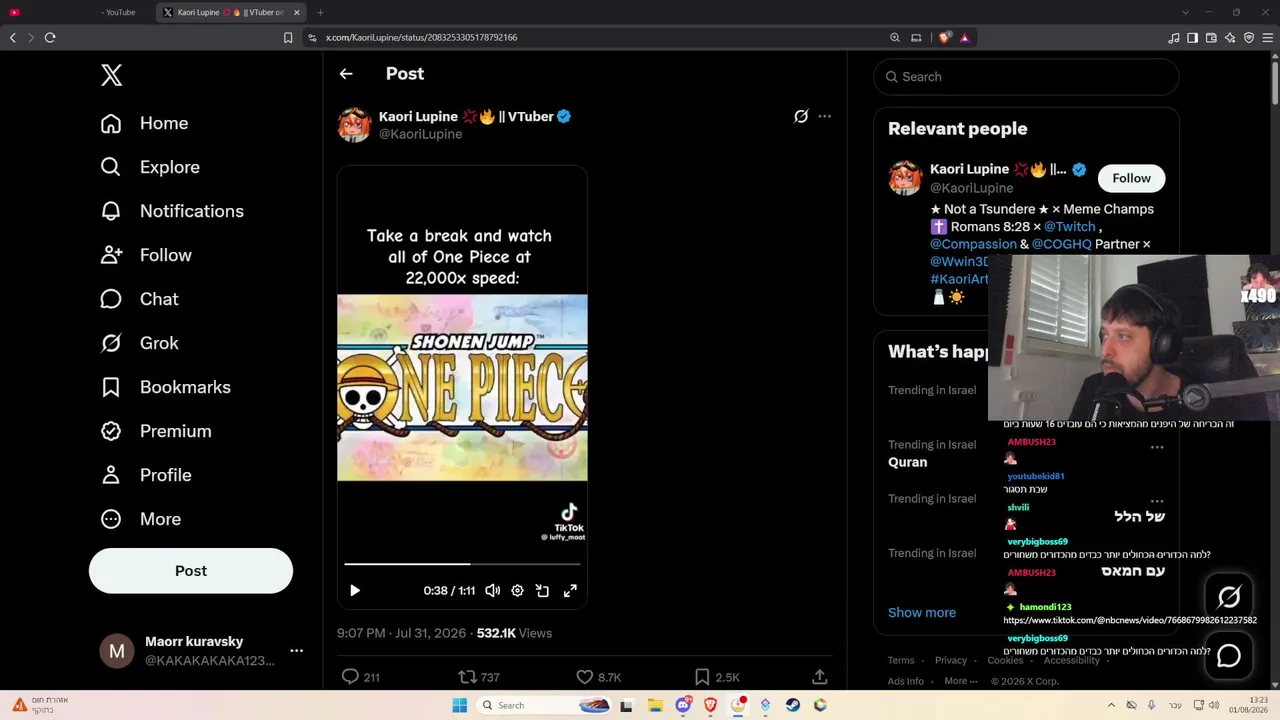Open Kaori Lupine's avatar on the post
This screenshot has width=1280, height=720.
click(x=354, y=125)
